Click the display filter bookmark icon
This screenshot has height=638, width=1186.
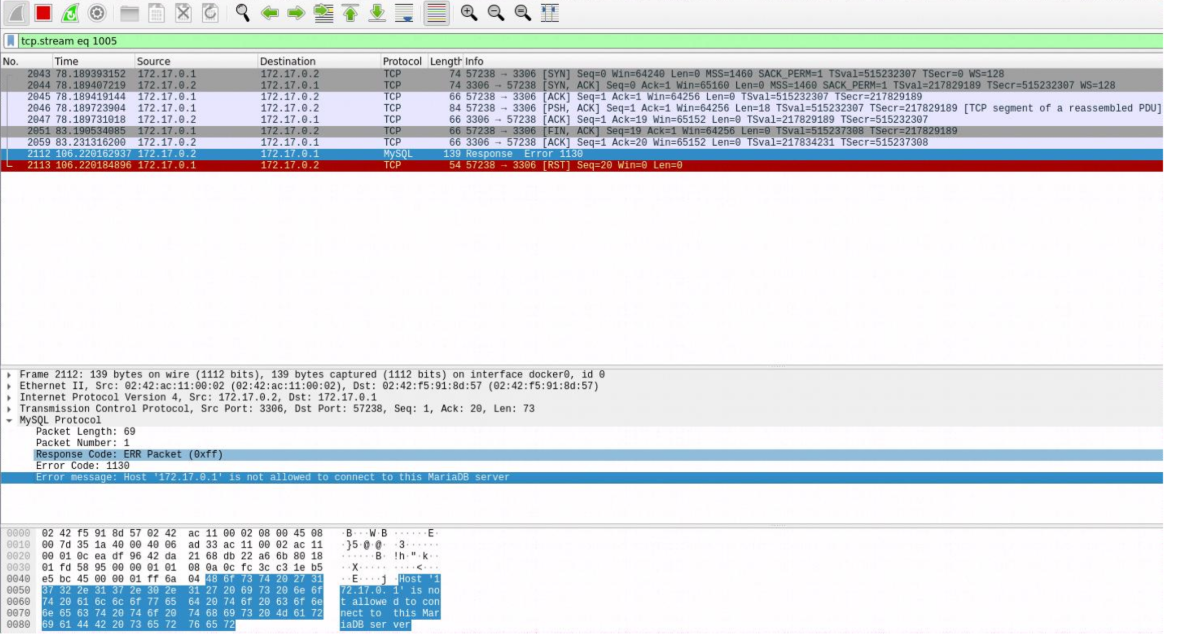point(11,41)
